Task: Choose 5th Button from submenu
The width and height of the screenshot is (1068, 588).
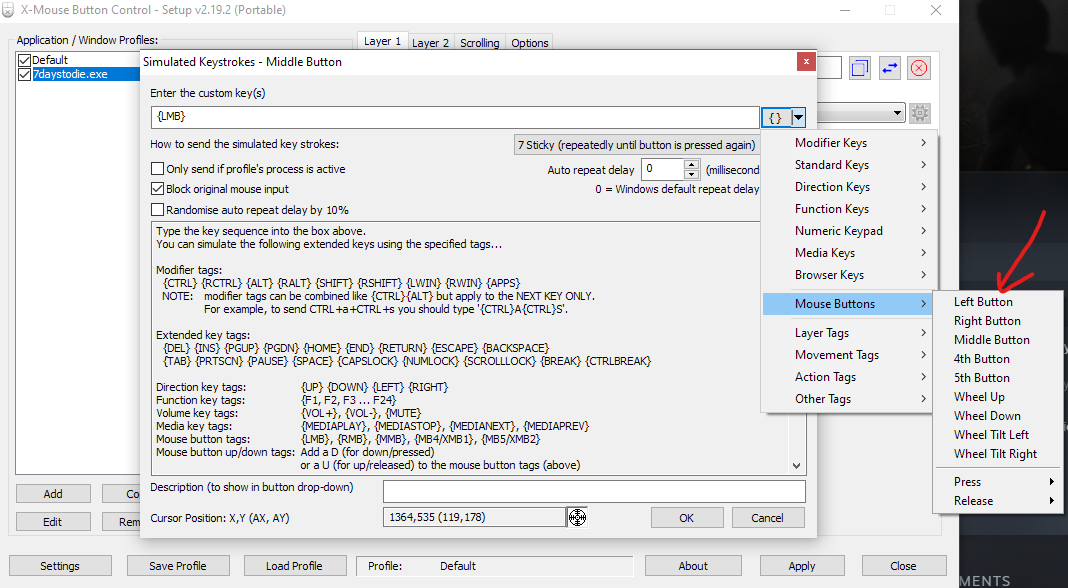Action: pos(998,378)
